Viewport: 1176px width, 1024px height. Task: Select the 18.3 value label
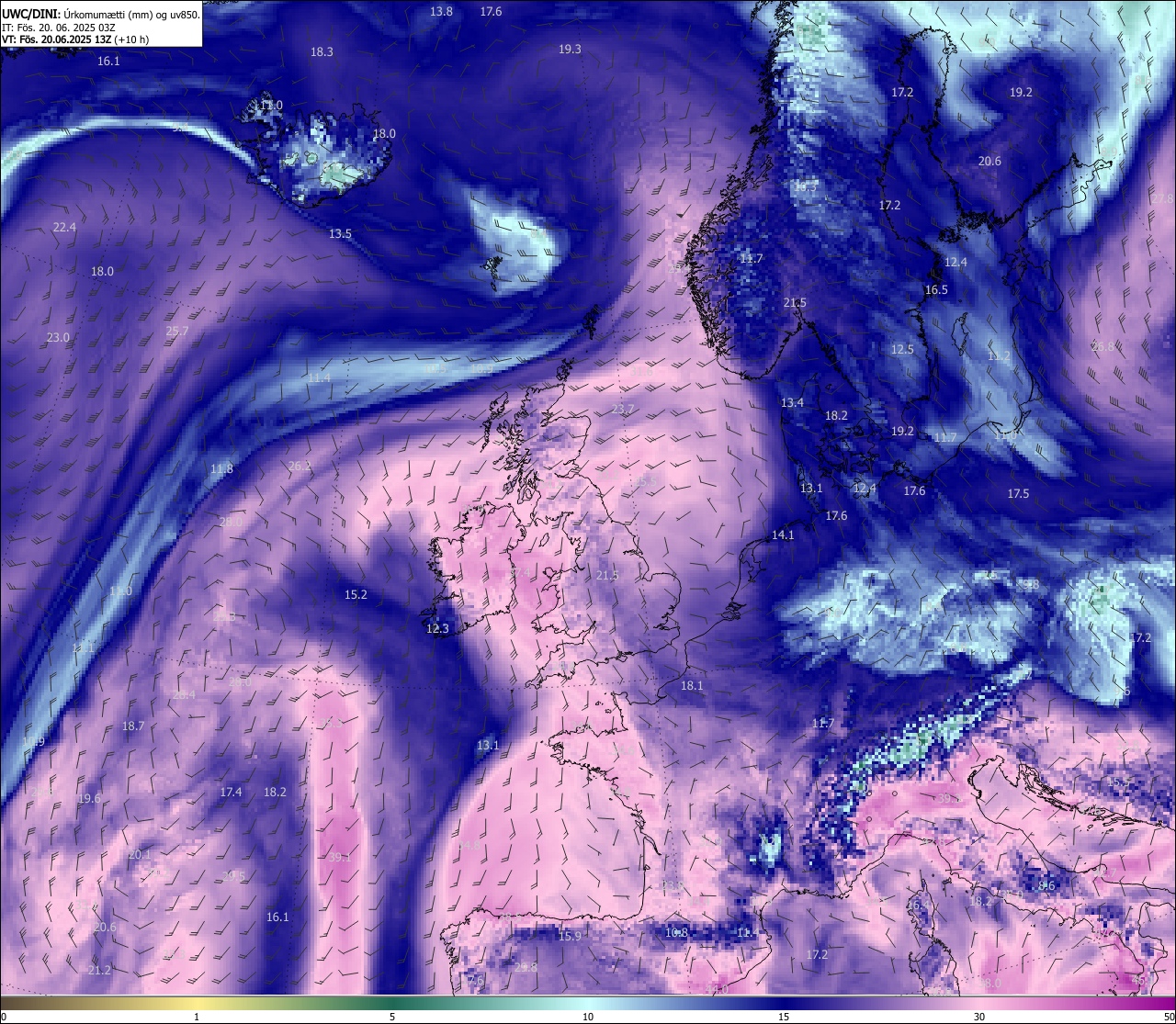tap(322, 51)
